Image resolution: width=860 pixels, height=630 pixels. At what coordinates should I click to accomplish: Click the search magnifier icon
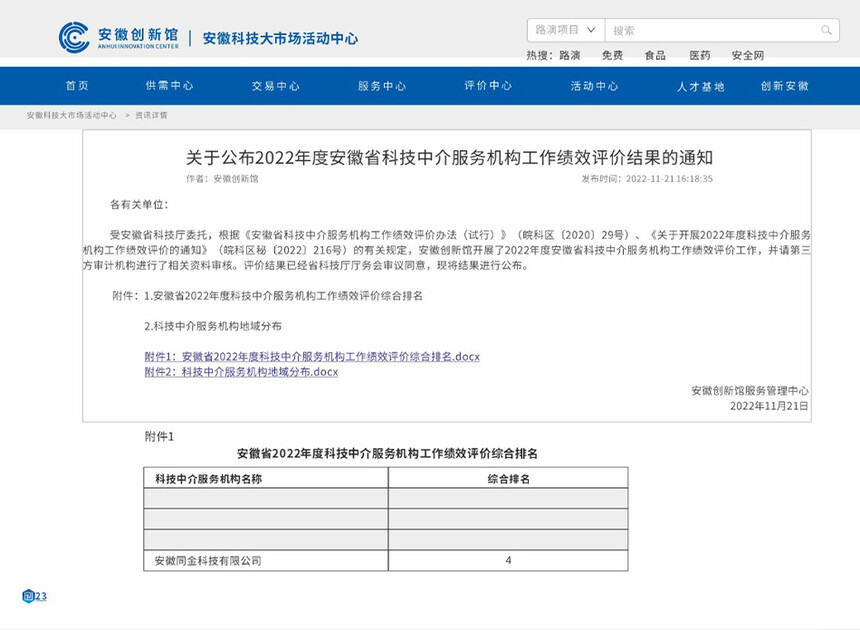click(826, 30)
